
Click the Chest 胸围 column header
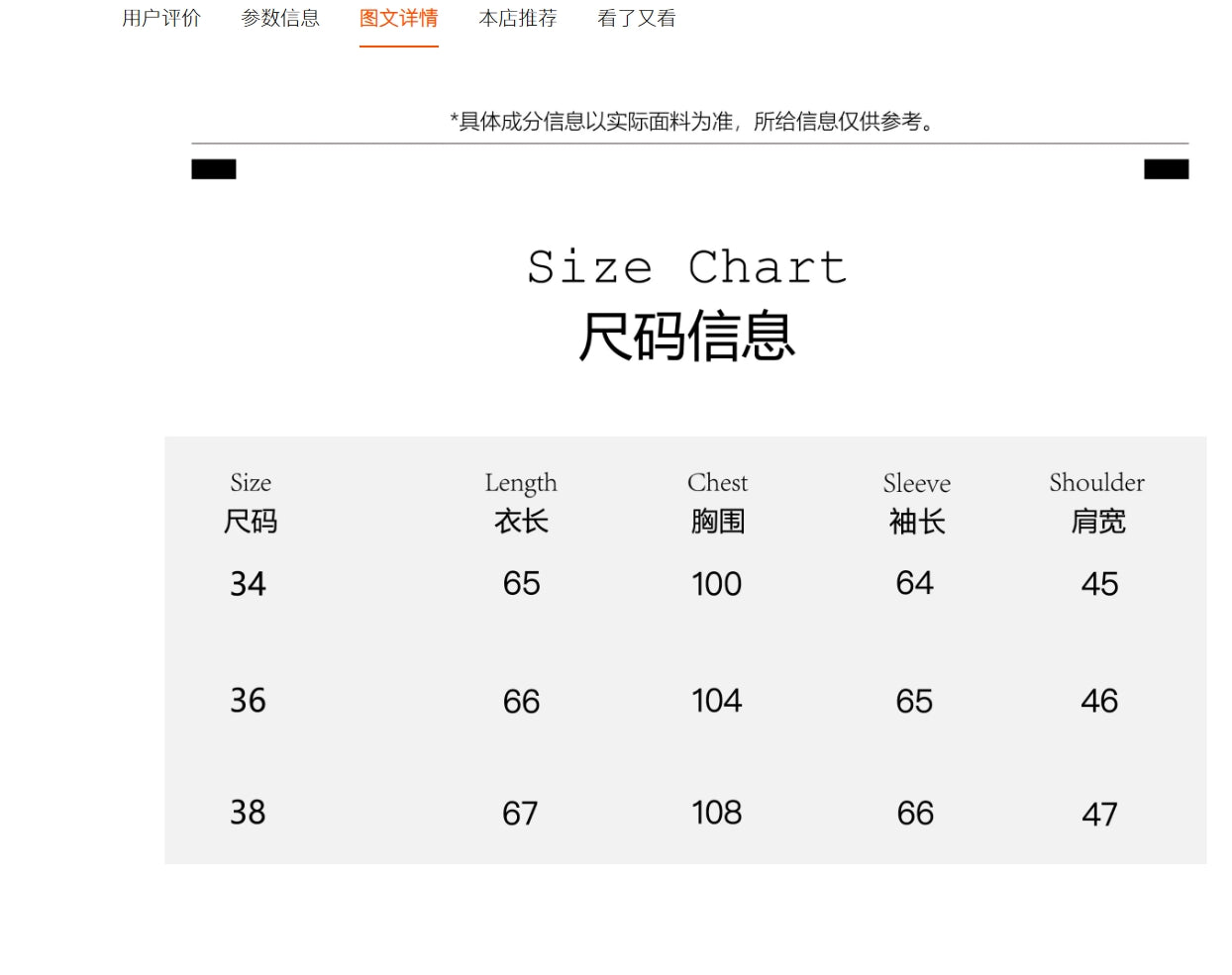click(x=718, y=502)
